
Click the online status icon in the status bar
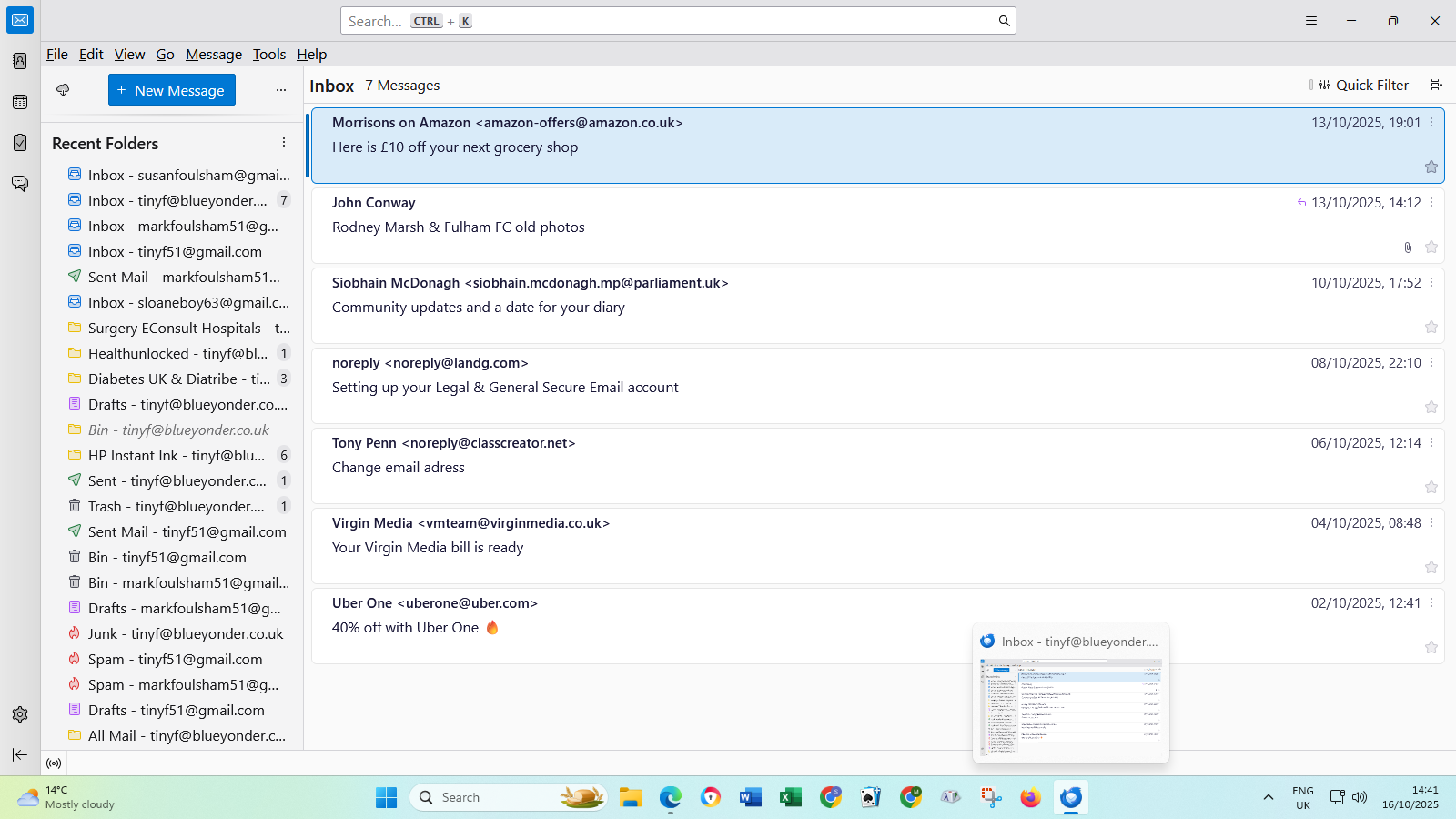click(x=54, y=763)
